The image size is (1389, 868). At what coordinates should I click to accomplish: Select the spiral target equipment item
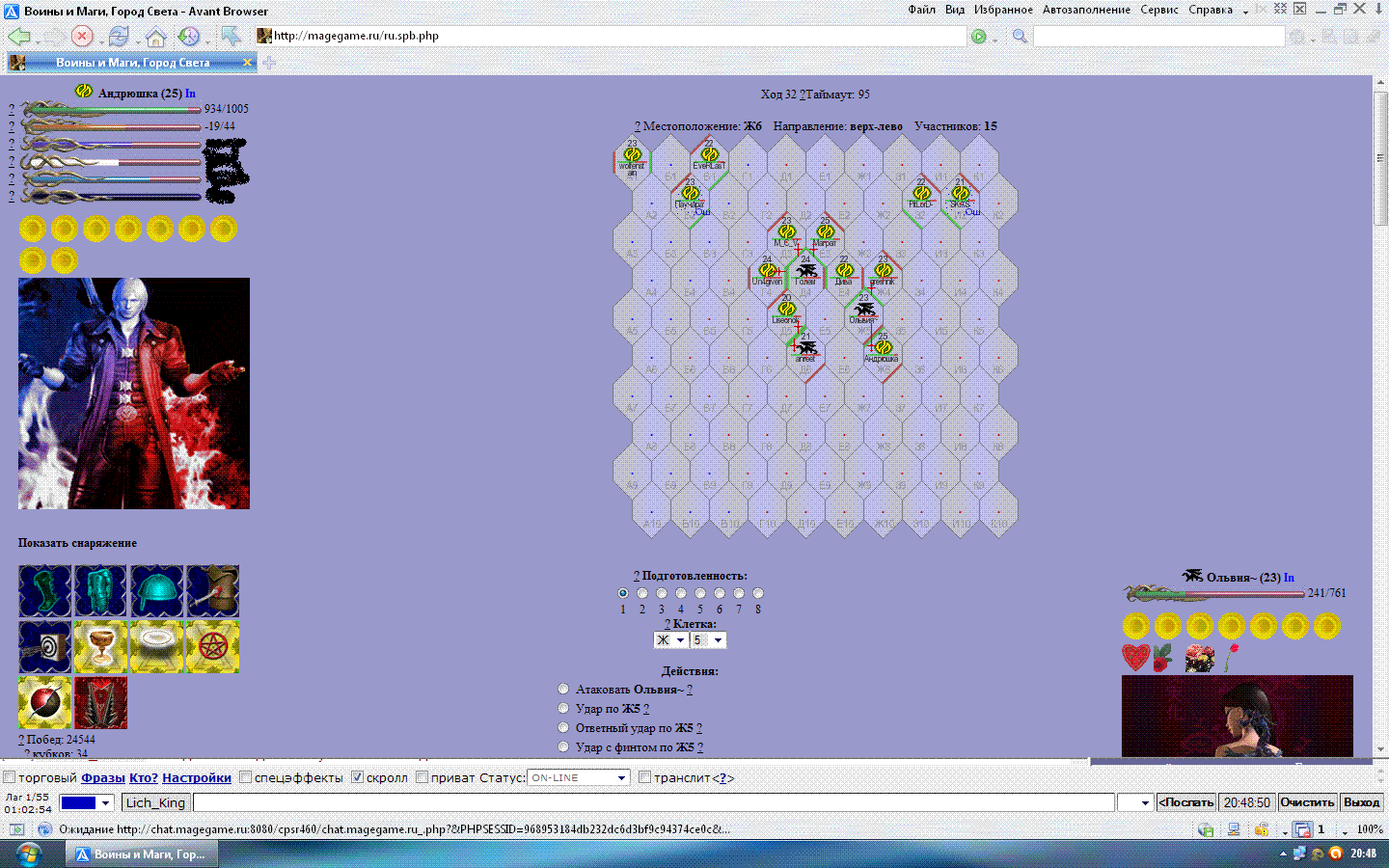pos(44,647)
